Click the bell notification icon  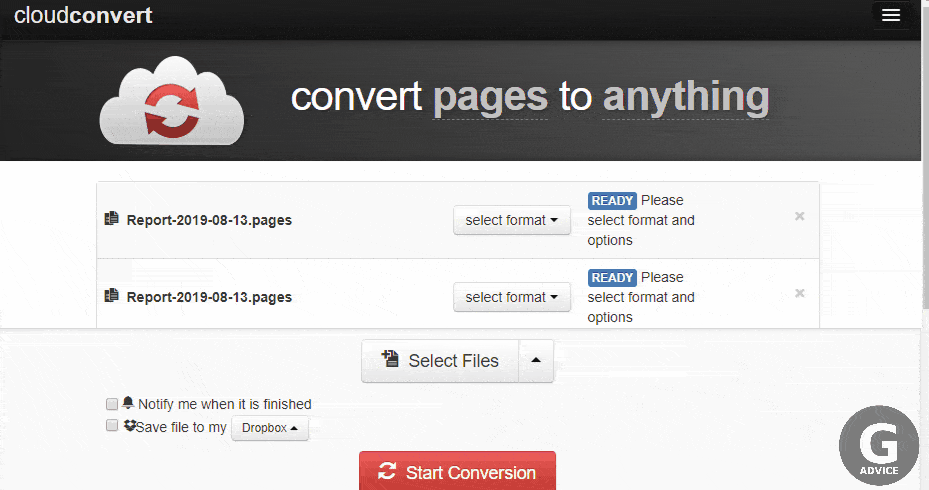[x=128, y=403]
